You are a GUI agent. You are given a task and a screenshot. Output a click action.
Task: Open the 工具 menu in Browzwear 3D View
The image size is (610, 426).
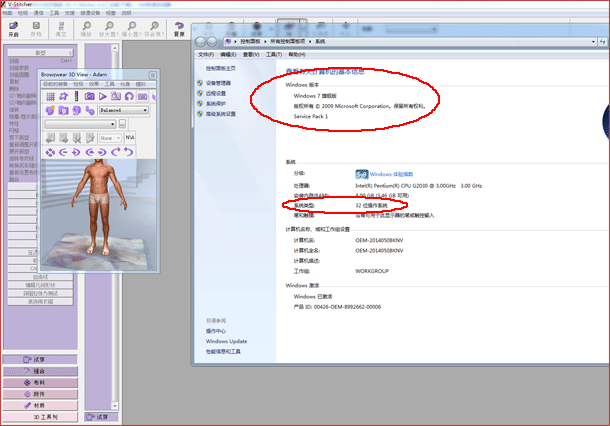(110, 84)
